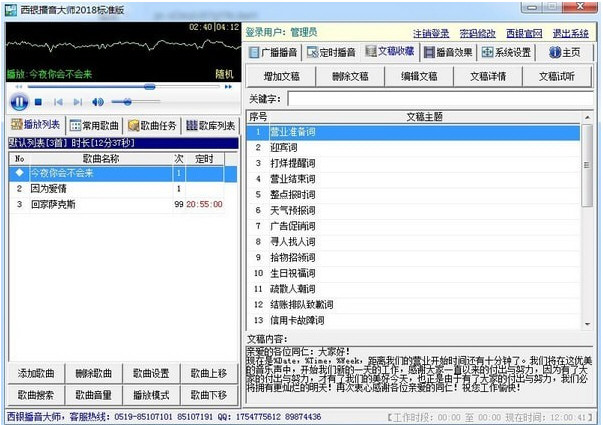Click the 歌曲名称 column header
603x425 pixels.
pyautogui.click(x=101, y=158)
